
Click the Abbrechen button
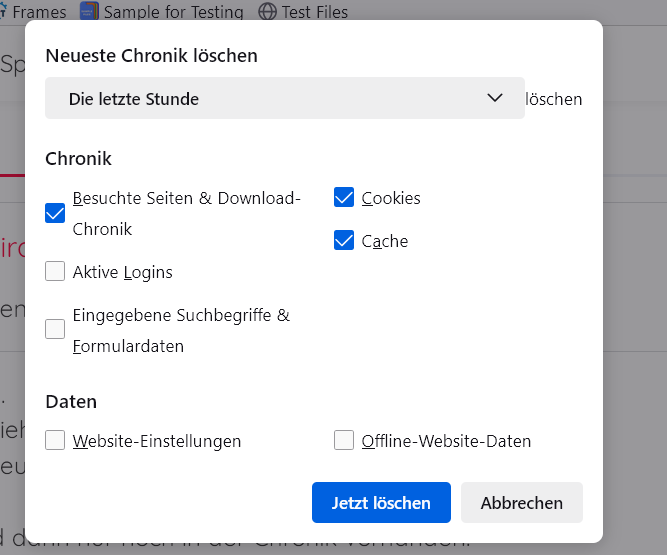click(521, 503)
